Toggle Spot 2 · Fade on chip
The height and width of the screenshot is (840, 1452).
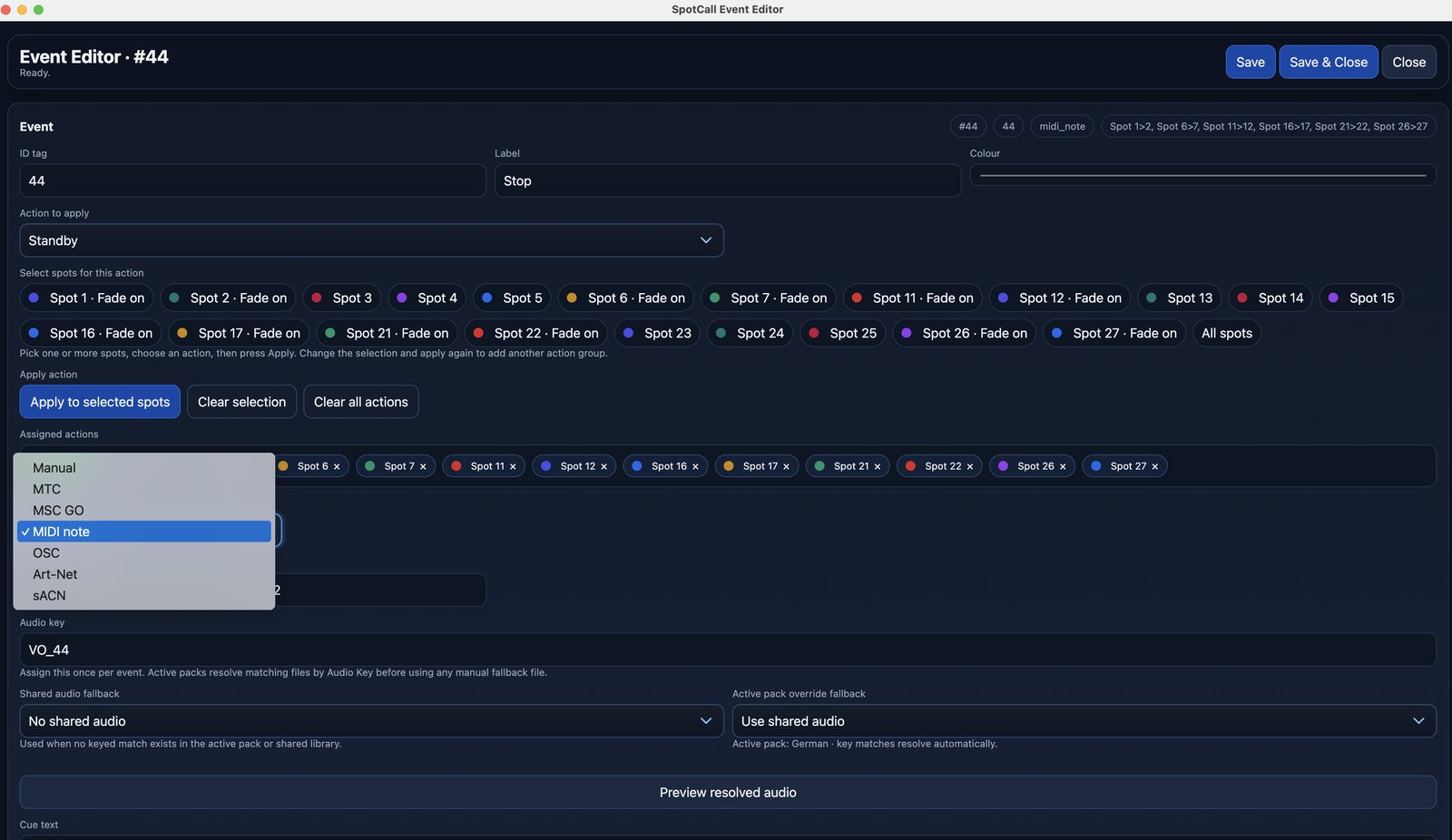click(x=228, y=298)
